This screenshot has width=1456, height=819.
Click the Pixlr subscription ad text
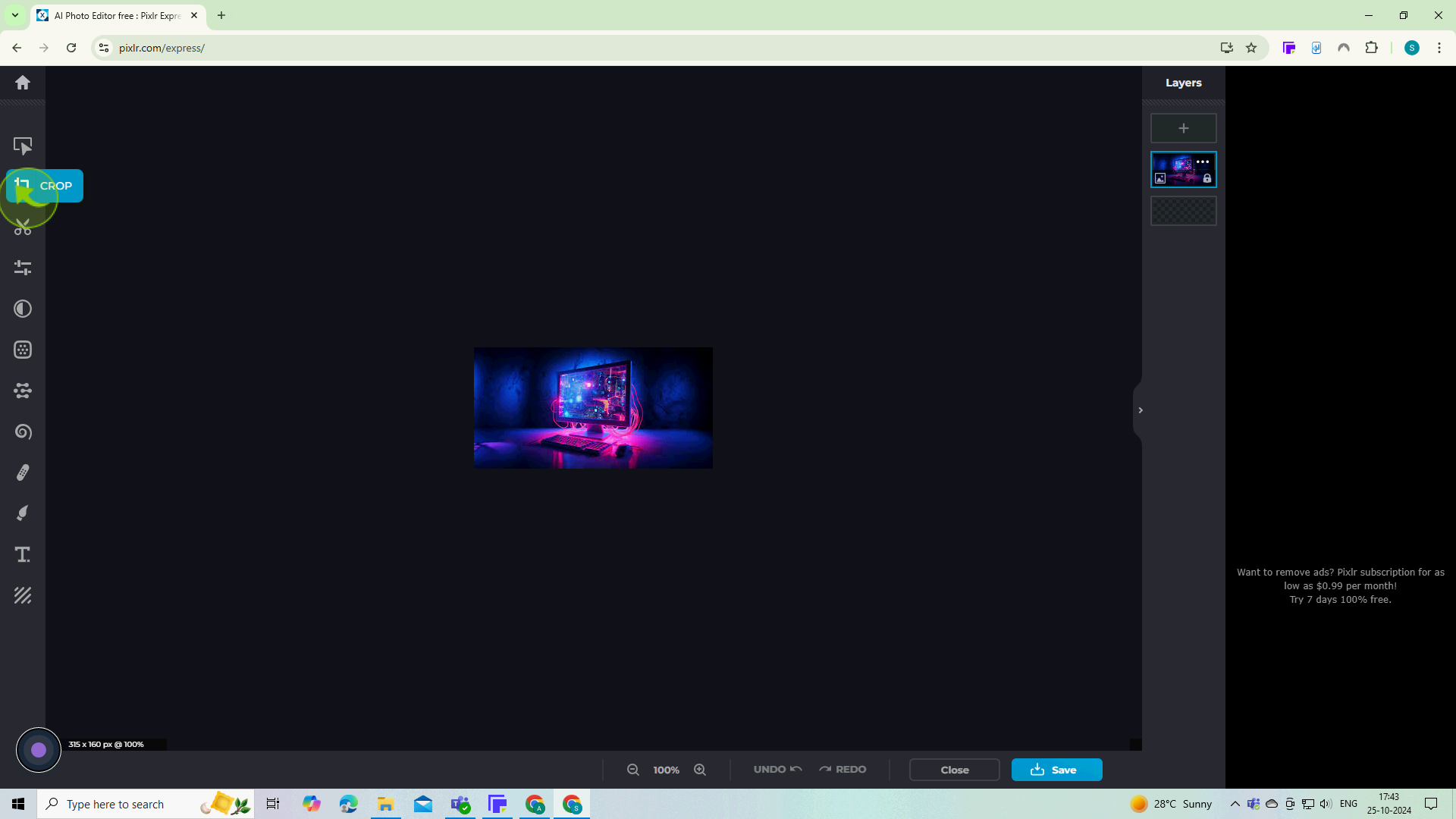[1340, 585]
